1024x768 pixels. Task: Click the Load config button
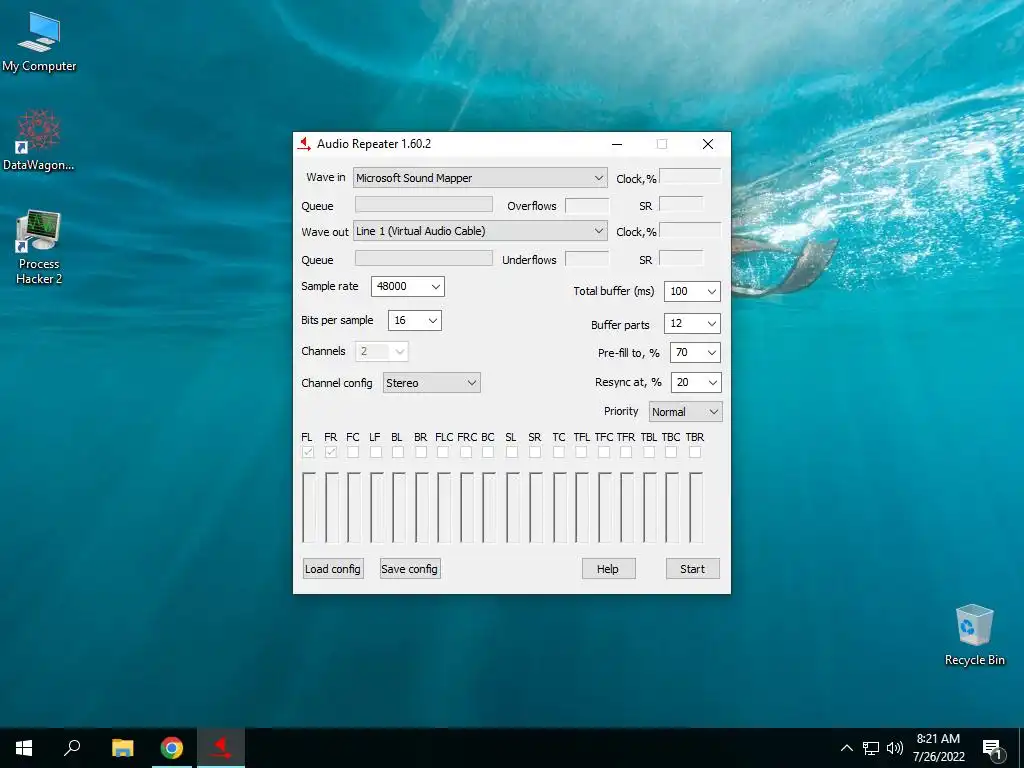coord(333,569)
